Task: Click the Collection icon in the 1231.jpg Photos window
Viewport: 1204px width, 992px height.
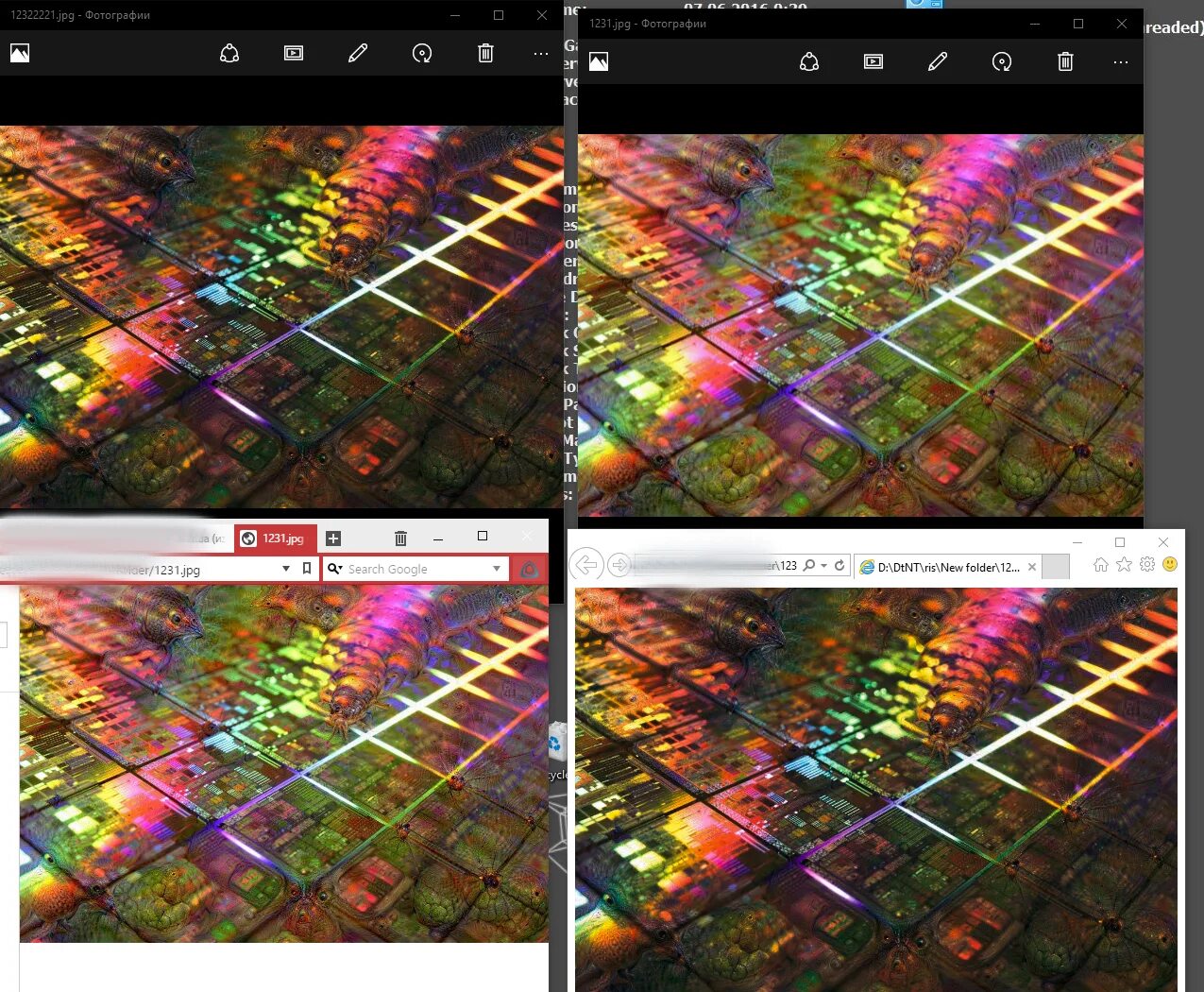Action: (x=599, y=61)
